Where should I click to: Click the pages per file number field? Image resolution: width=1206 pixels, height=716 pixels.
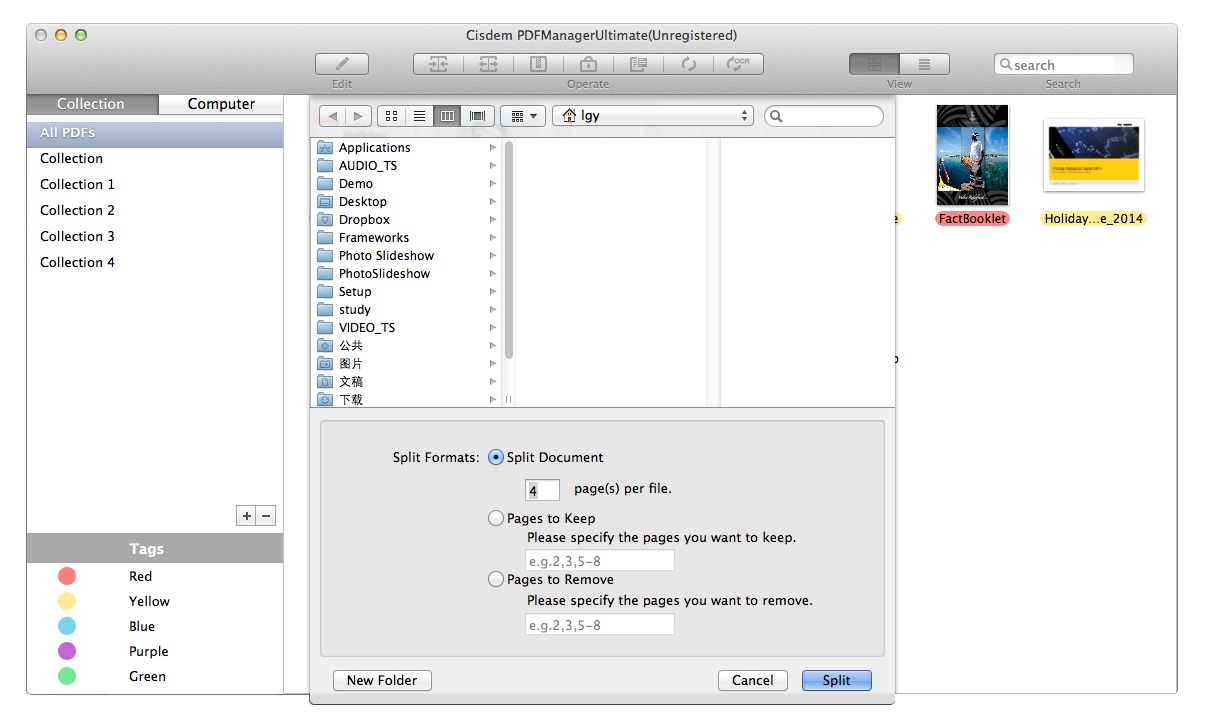(542, 490)
